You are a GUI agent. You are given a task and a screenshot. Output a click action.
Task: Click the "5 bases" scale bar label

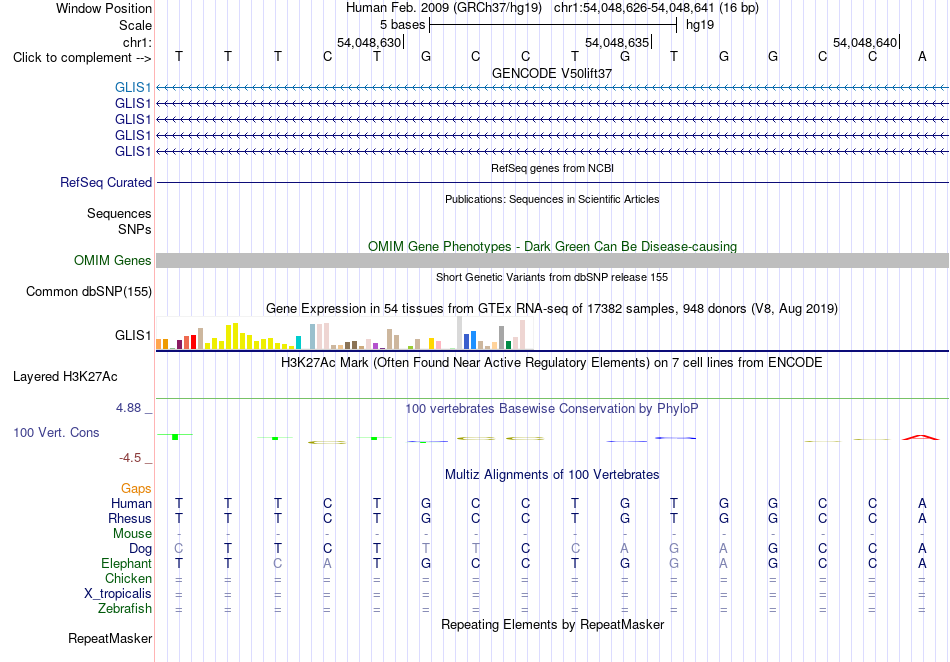[402, 25]
